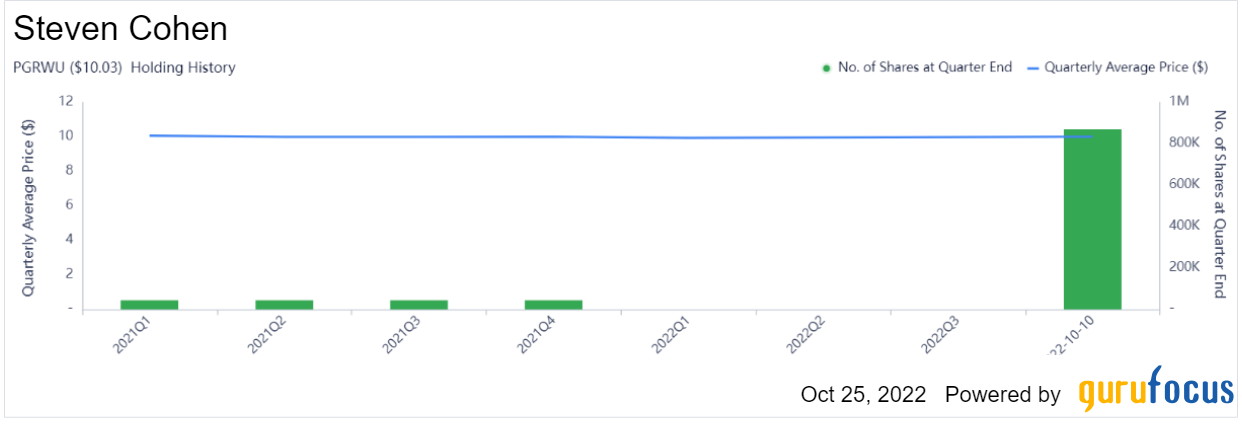
Task: Click the Steven Cohen title
Action: coord(121,28)
